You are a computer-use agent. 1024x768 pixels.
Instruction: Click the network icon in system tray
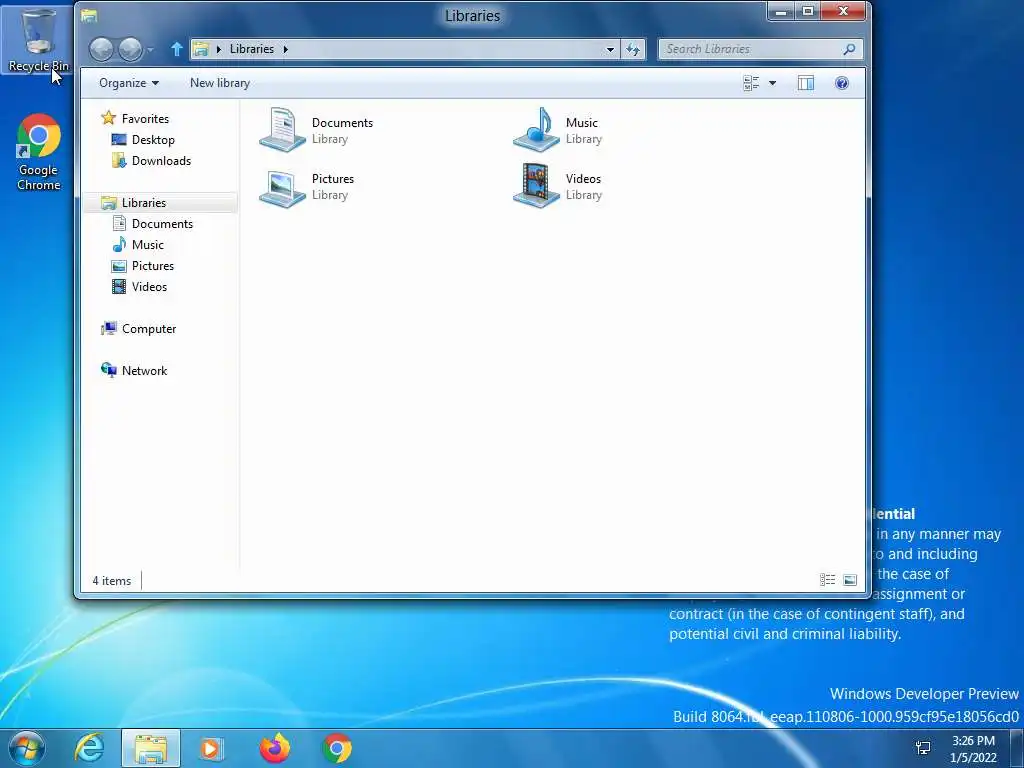923,748
